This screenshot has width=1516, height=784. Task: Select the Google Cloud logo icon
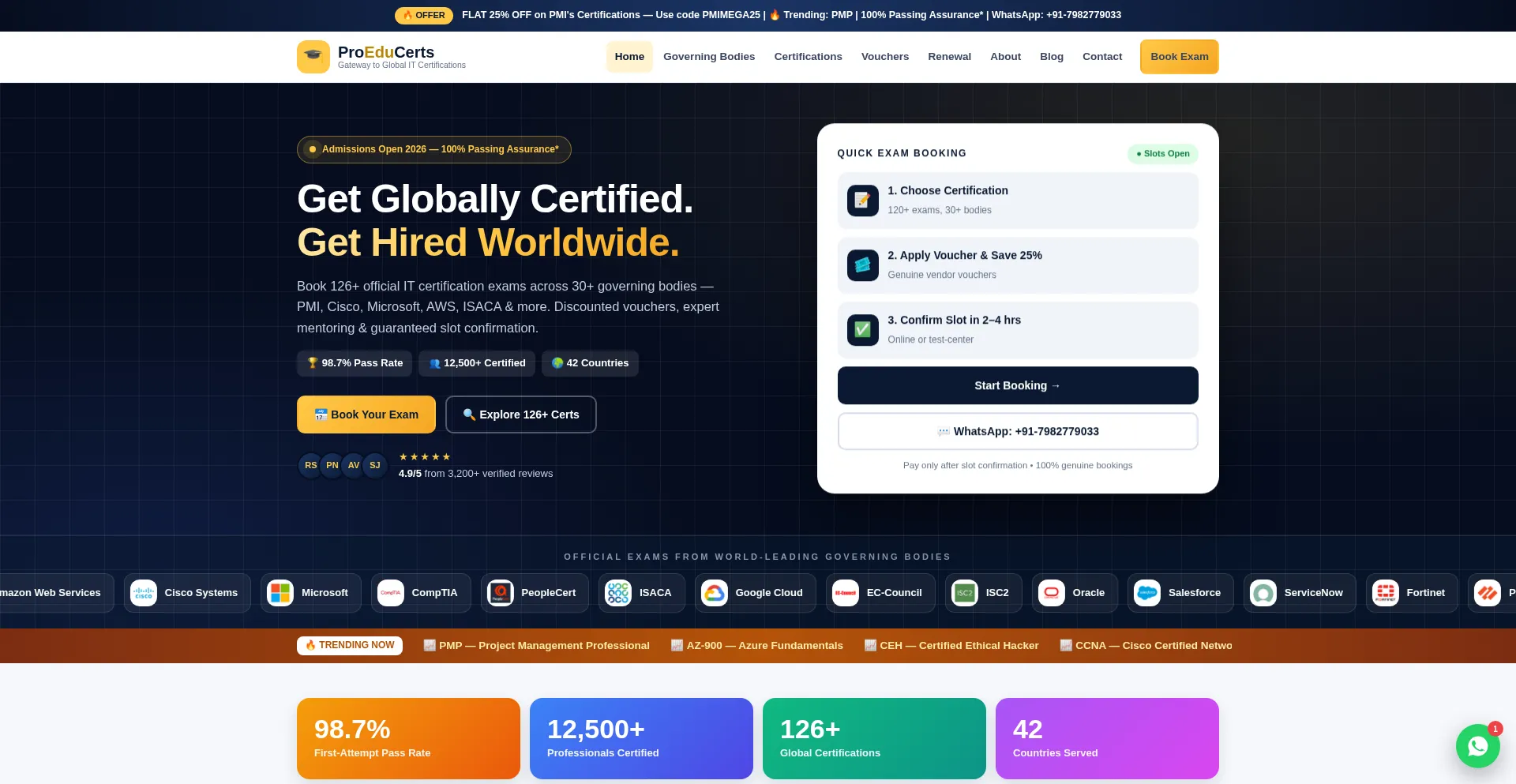(715, 593)
